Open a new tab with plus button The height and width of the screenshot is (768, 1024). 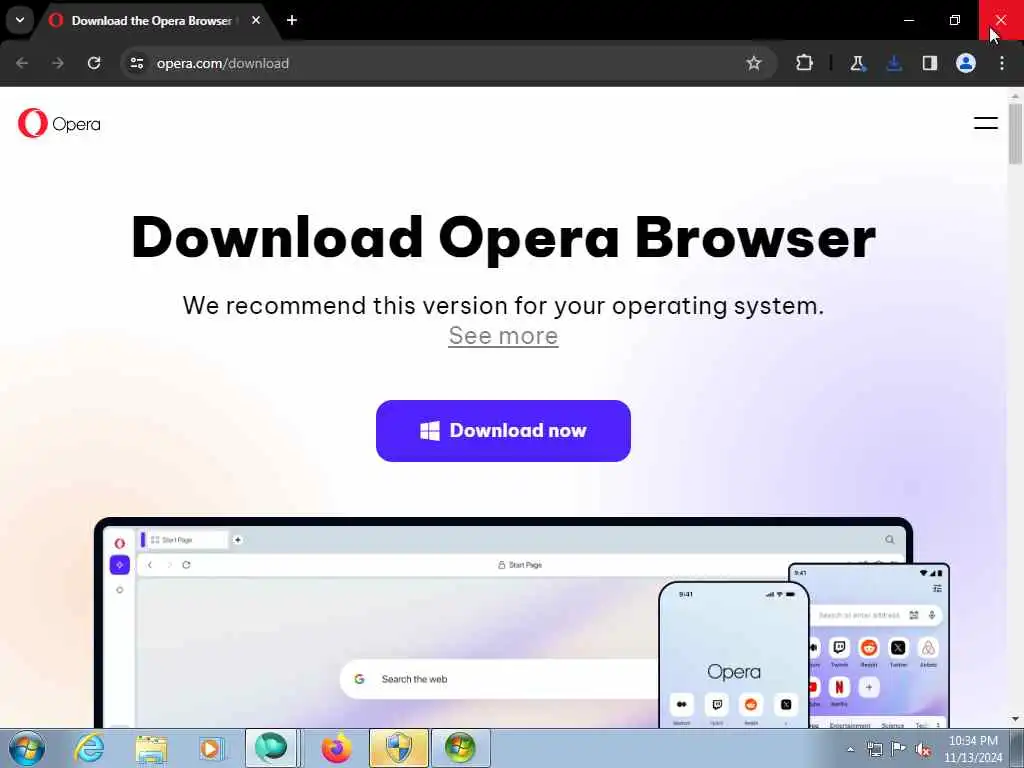(292, 20)
